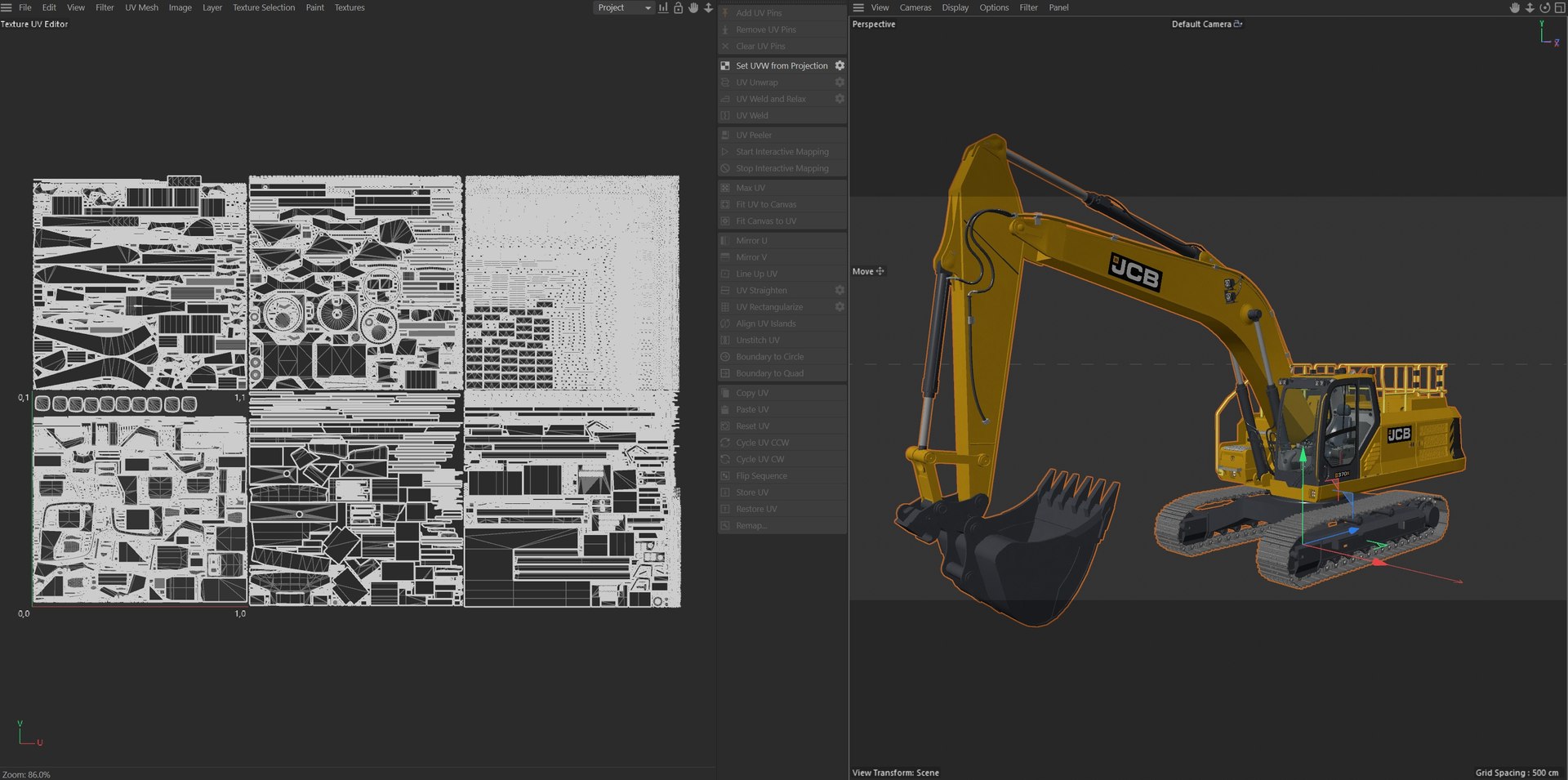
Task: Click the Move tool label in viewport
Action: click(862, 271)
